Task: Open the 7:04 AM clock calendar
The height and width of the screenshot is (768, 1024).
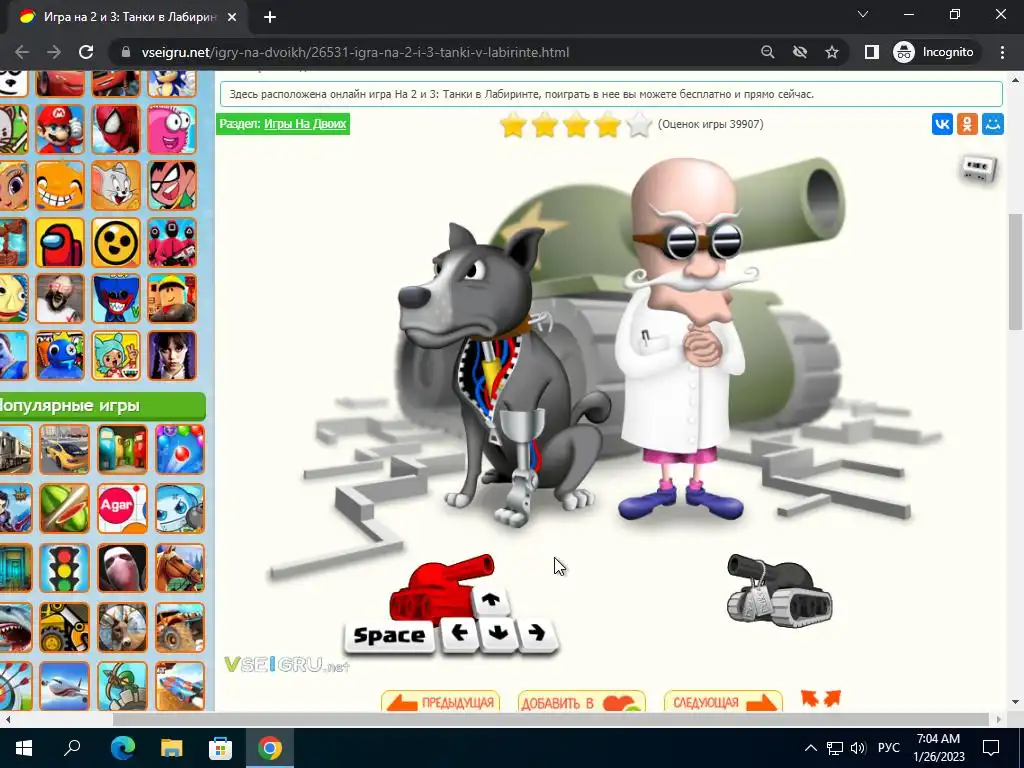Action: [938, 748]
